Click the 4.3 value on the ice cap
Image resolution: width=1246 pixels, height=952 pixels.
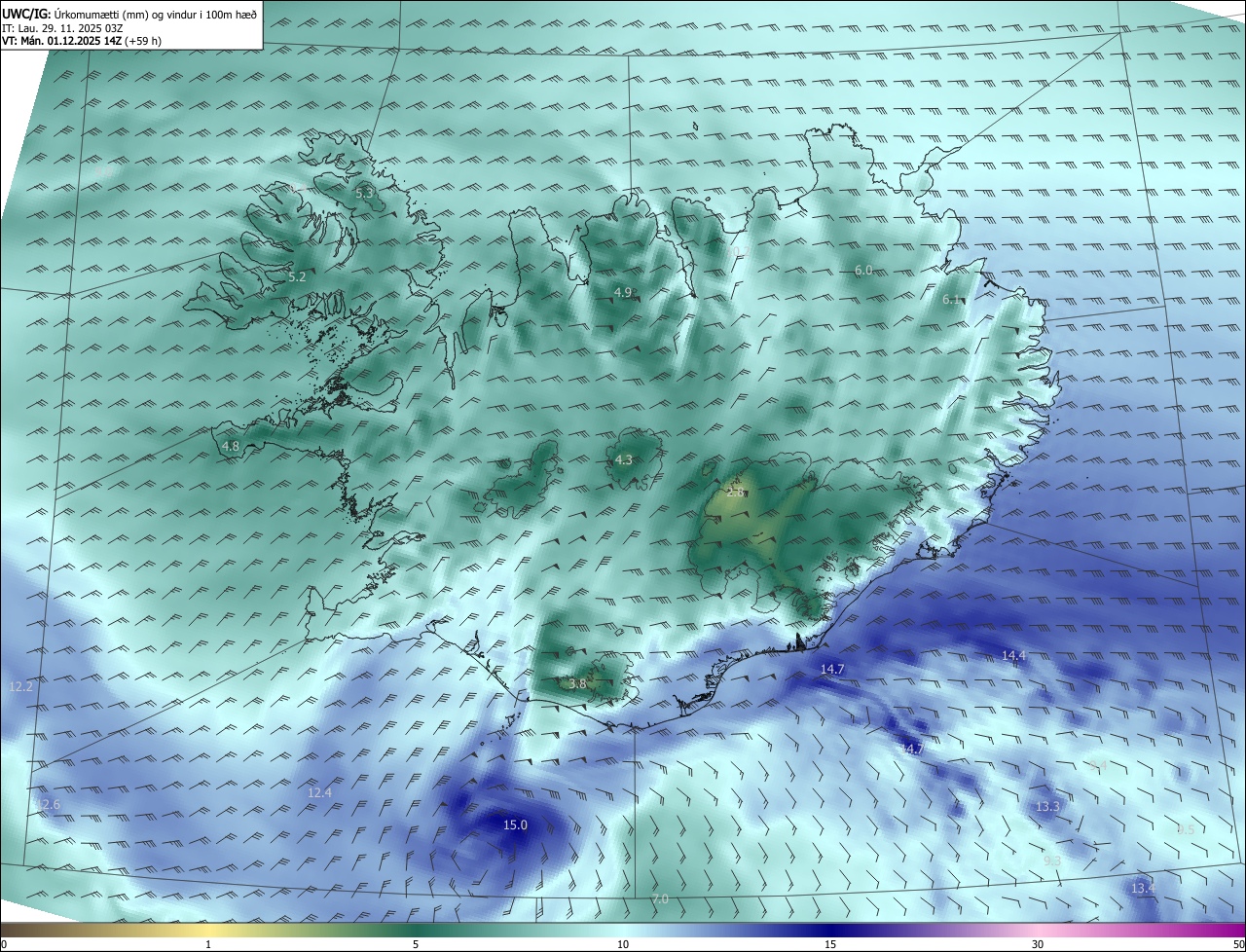pyautogui.click(x=623, y=460)
